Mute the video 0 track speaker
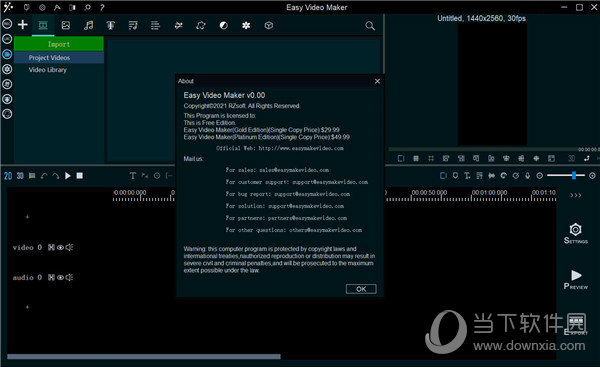Screen dimensions: 600x367 pyautogui.click(x=69, y=248)
